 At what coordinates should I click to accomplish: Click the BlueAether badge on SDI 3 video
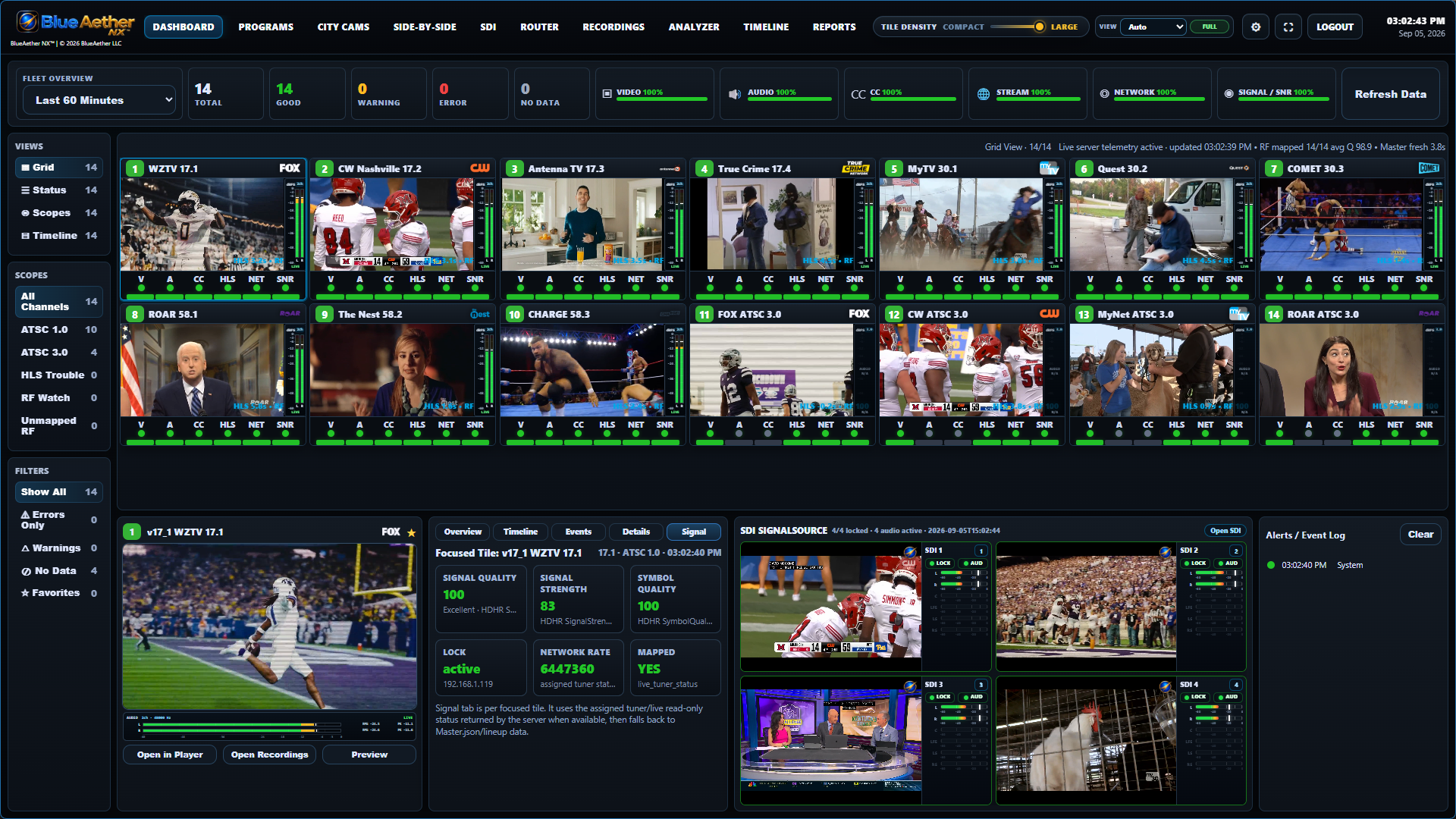click(910, 686)
